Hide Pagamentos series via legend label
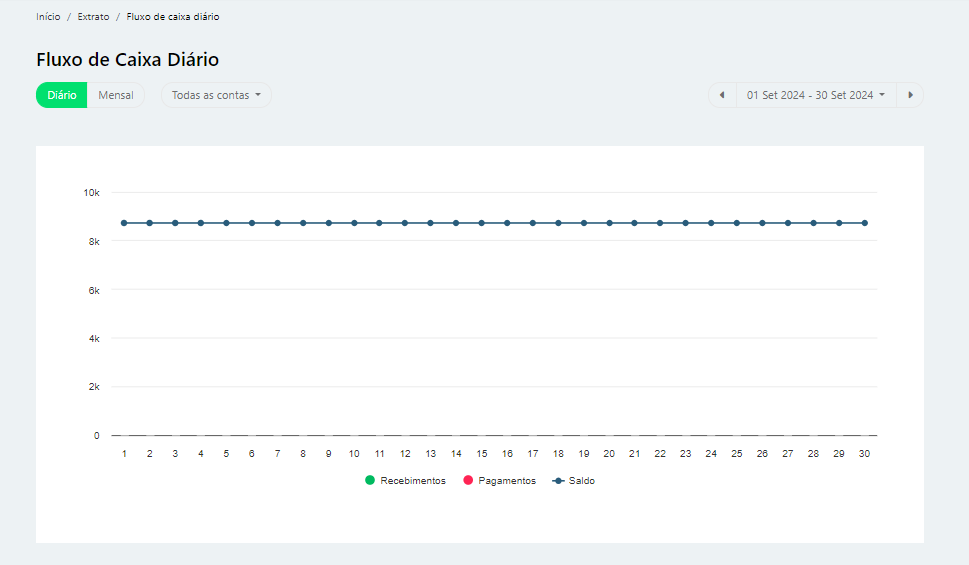969x565 pixels. [x=506, y=481]
